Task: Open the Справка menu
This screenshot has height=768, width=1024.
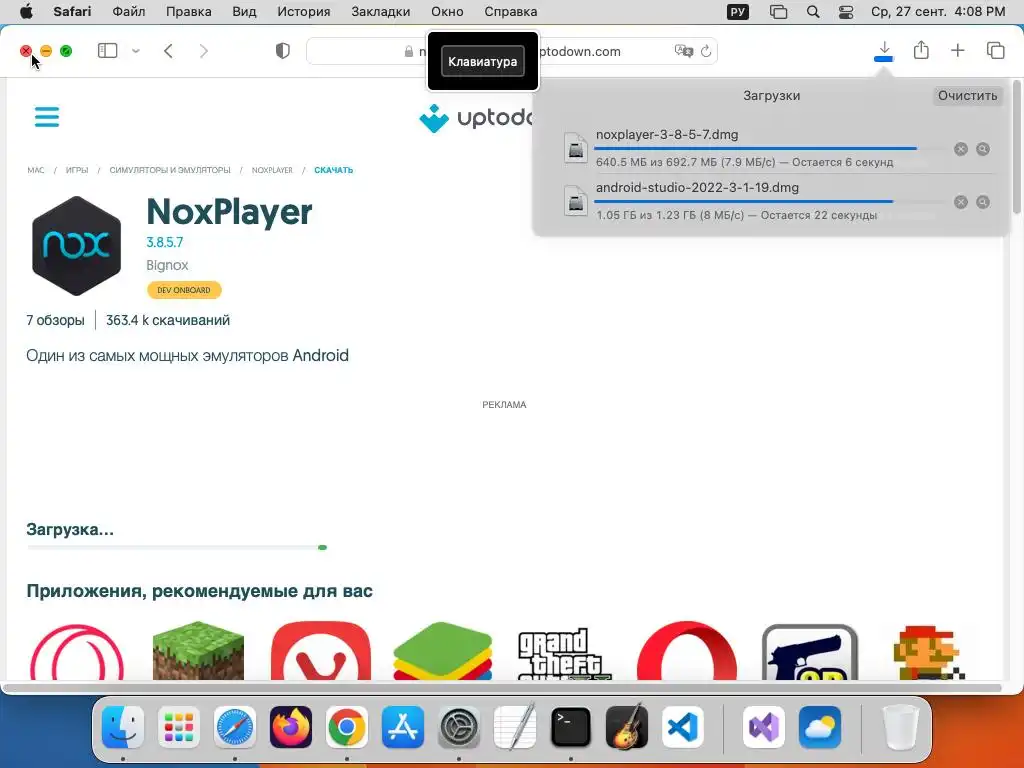Action: pyautogui.click(x=511, y=12)
